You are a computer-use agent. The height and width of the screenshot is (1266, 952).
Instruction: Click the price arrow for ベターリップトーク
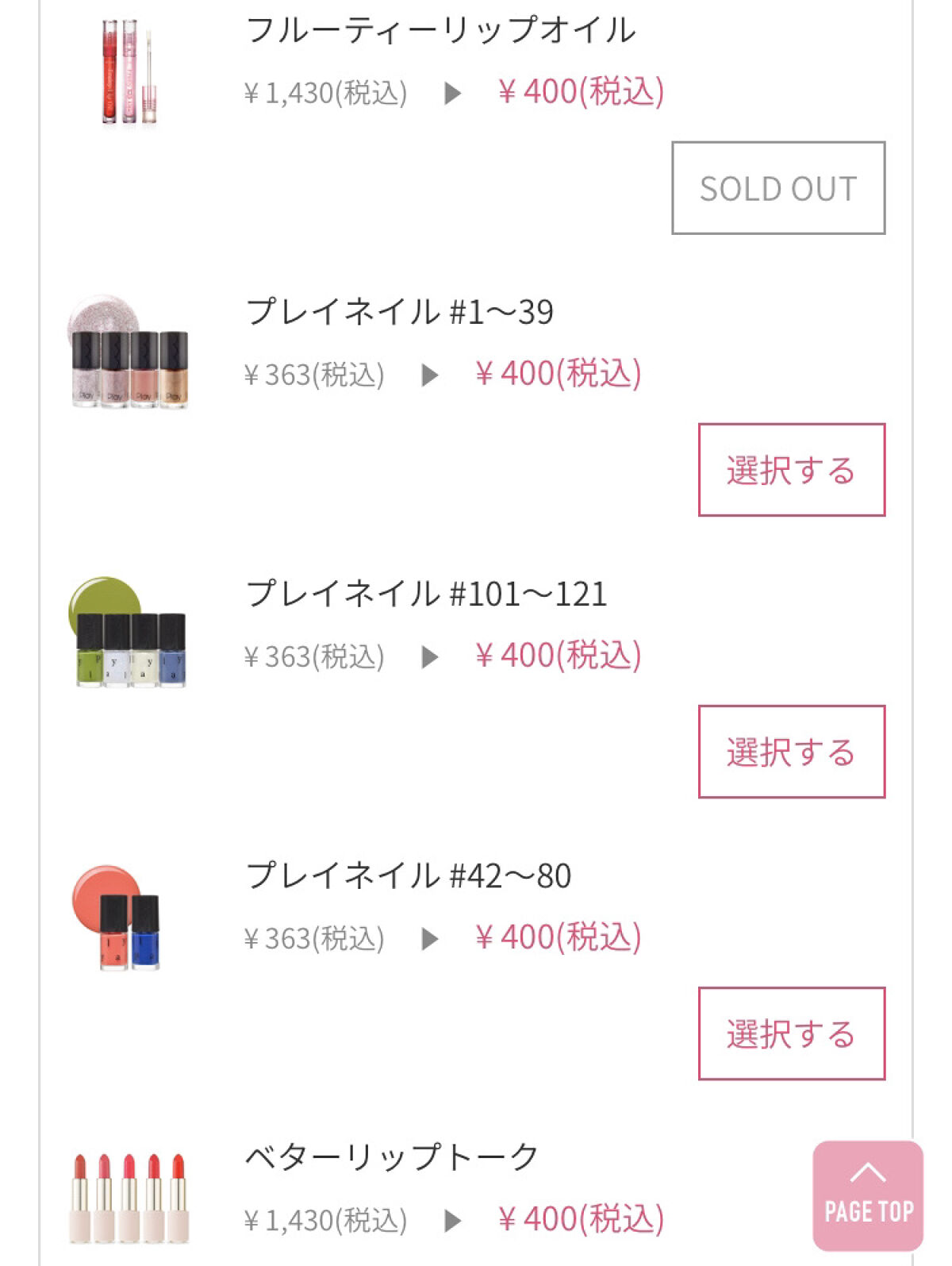pos(453,1220)
